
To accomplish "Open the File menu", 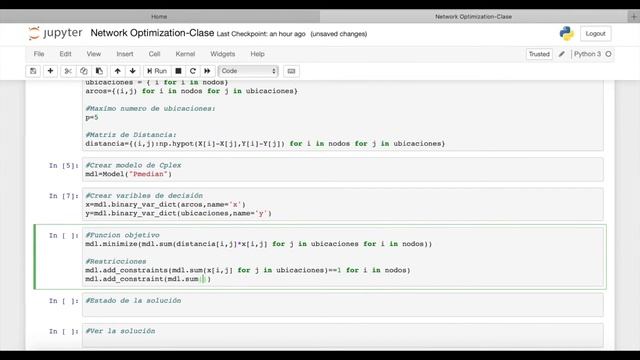I will coord(39,54).
